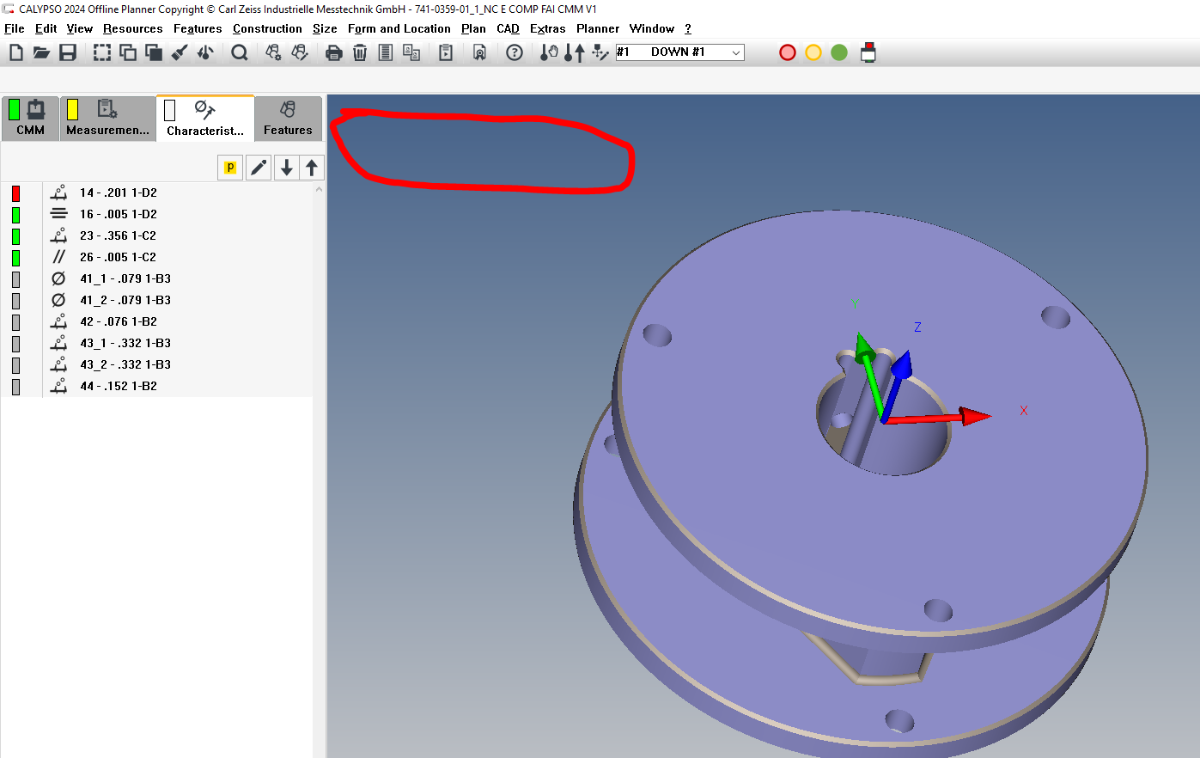Click the printer icon in toolbar

coord(334,53)
